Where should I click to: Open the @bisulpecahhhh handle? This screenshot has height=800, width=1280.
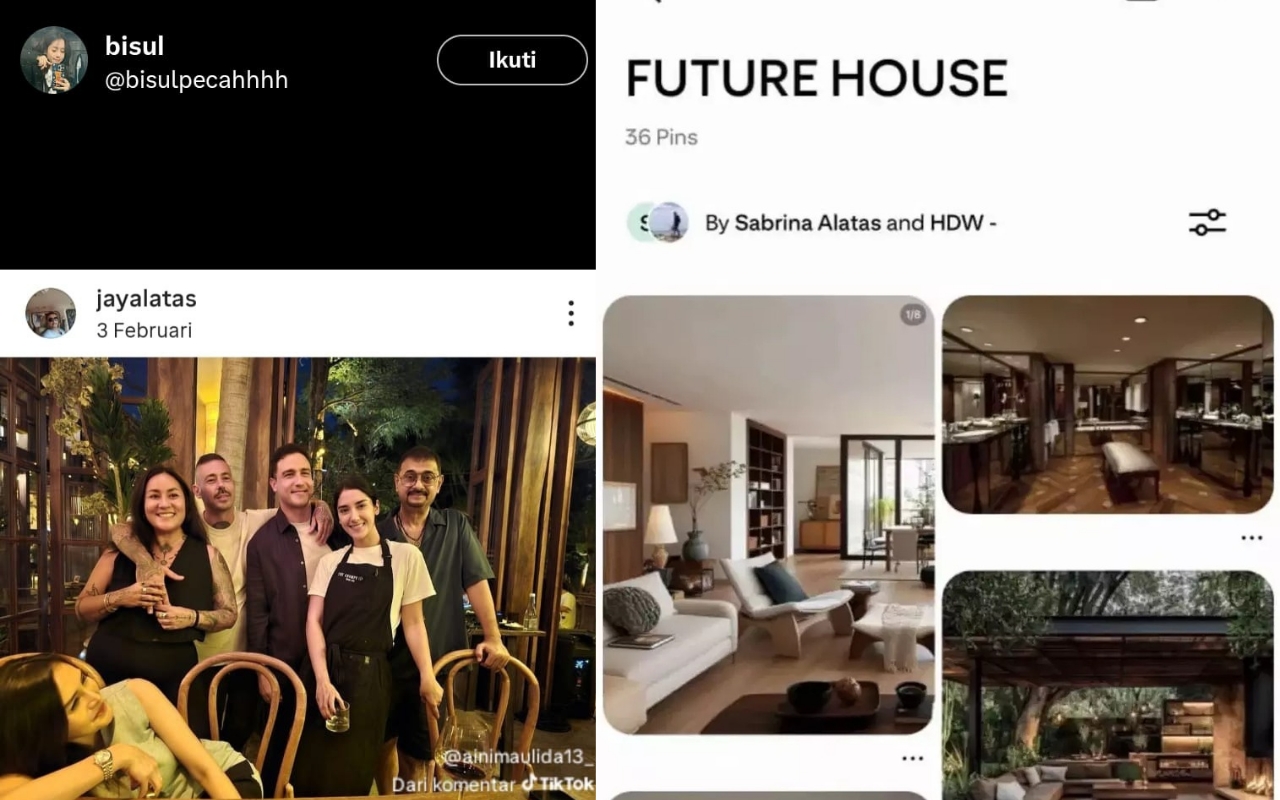[x=196, y=80]
